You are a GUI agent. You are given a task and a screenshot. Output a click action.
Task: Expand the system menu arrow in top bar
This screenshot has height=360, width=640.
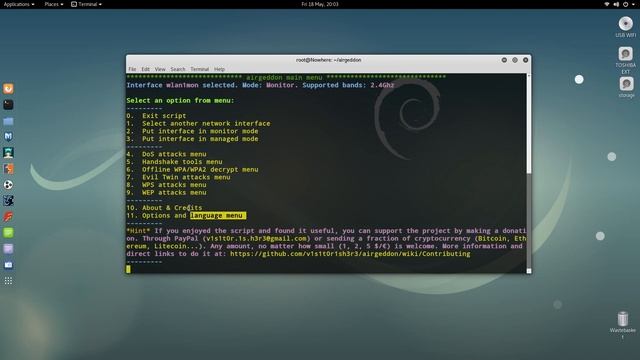coord(633,4)
